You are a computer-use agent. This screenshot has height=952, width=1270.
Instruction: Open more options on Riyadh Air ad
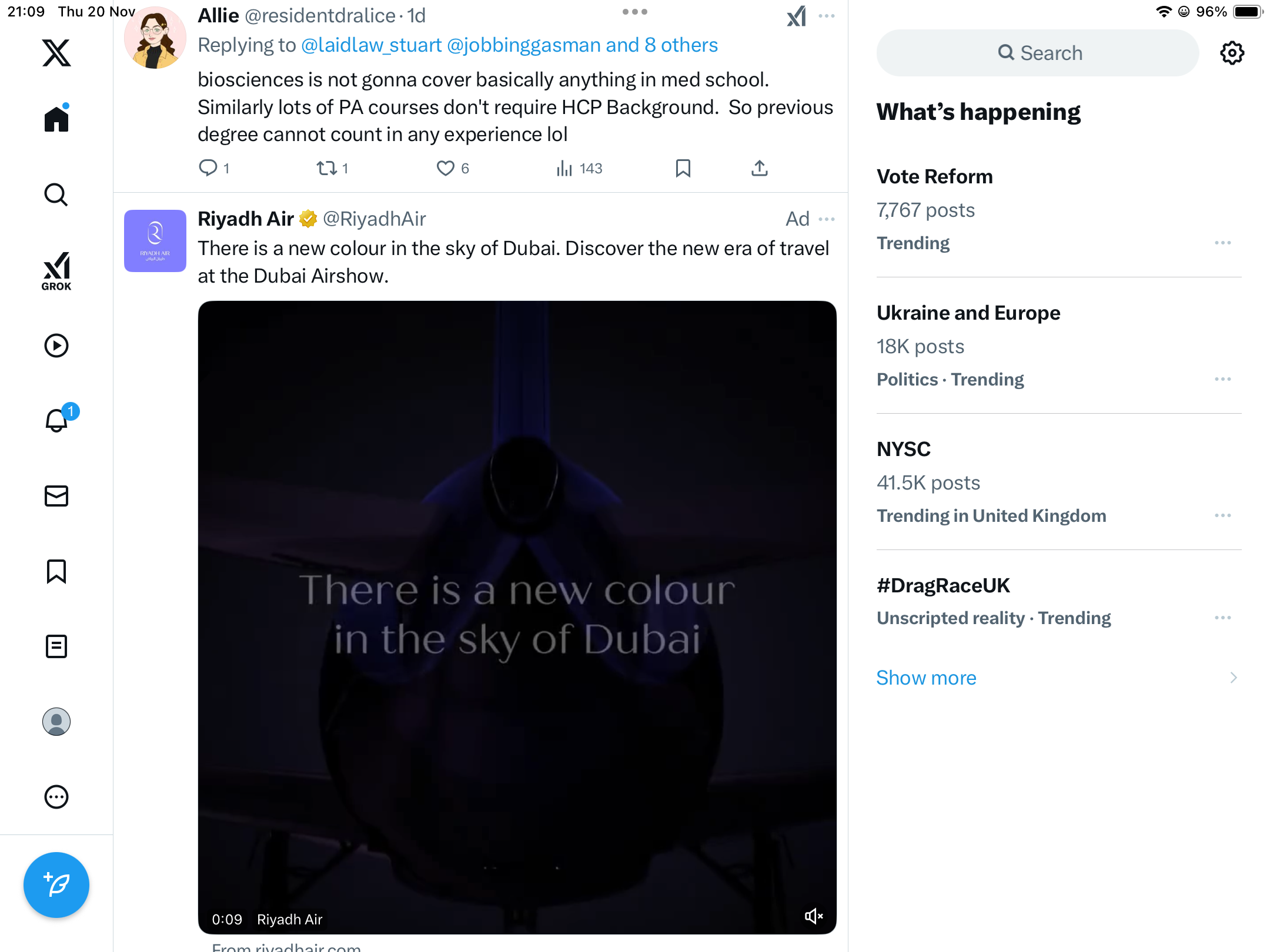click(x=826, y=219)
